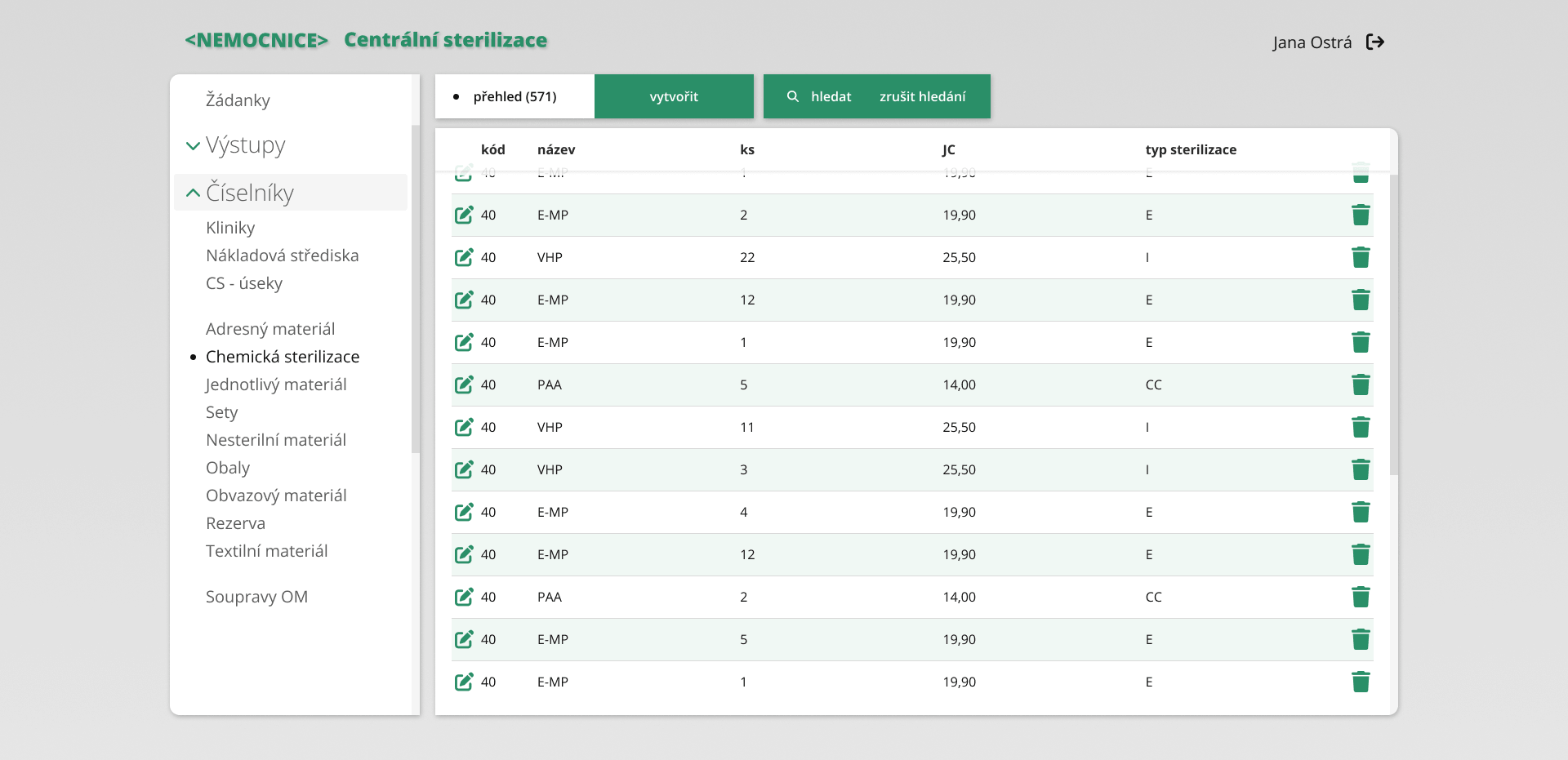Switch to the přehled (571) tab
This screenshot has height=760, width=1568.
514,96
